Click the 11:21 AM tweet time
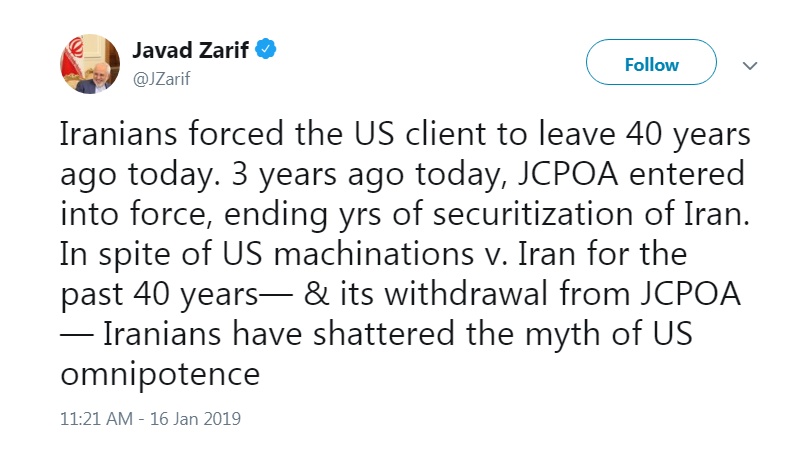 tap(98, 419)
